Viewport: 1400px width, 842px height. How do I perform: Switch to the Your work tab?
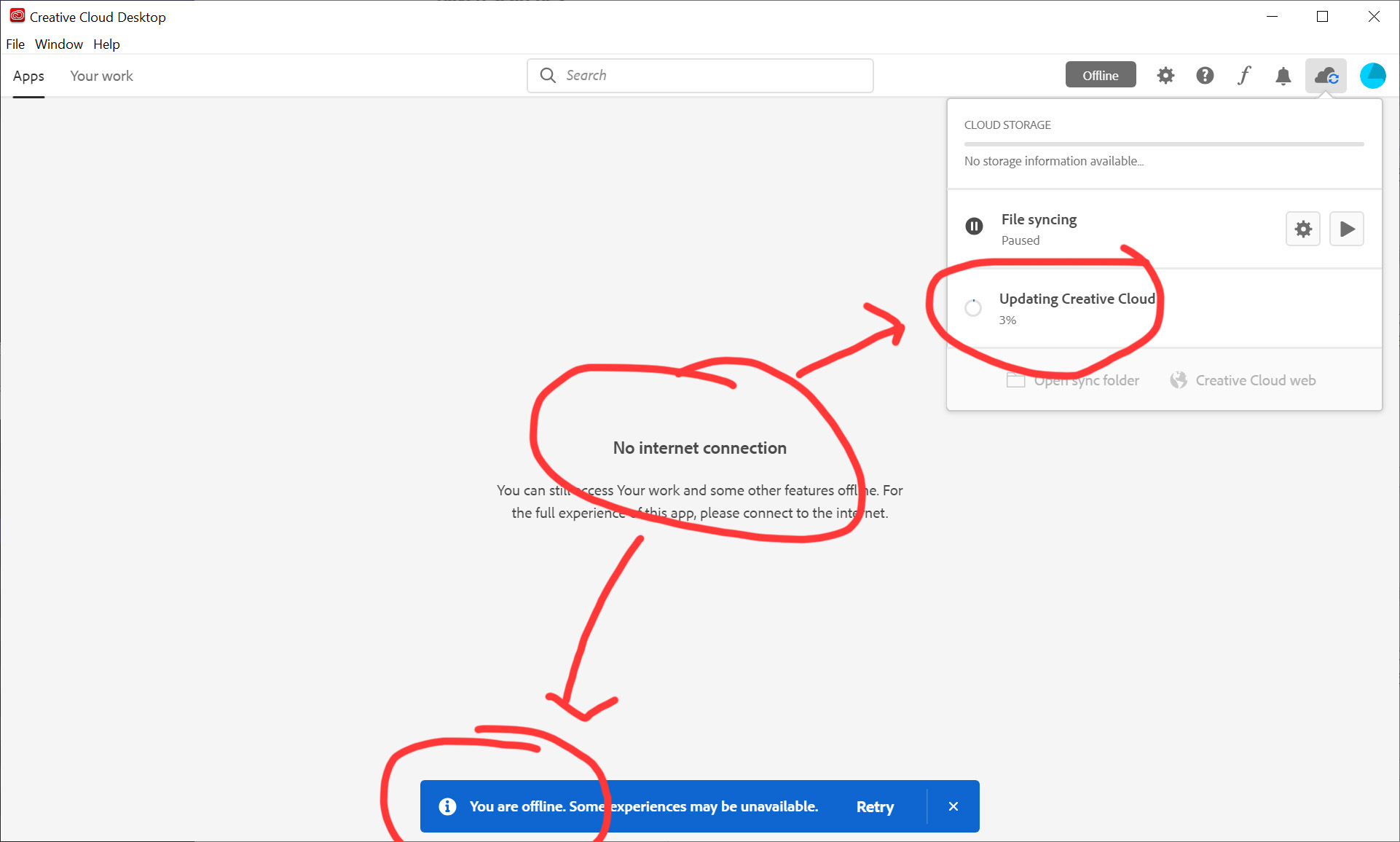(101, 76)
